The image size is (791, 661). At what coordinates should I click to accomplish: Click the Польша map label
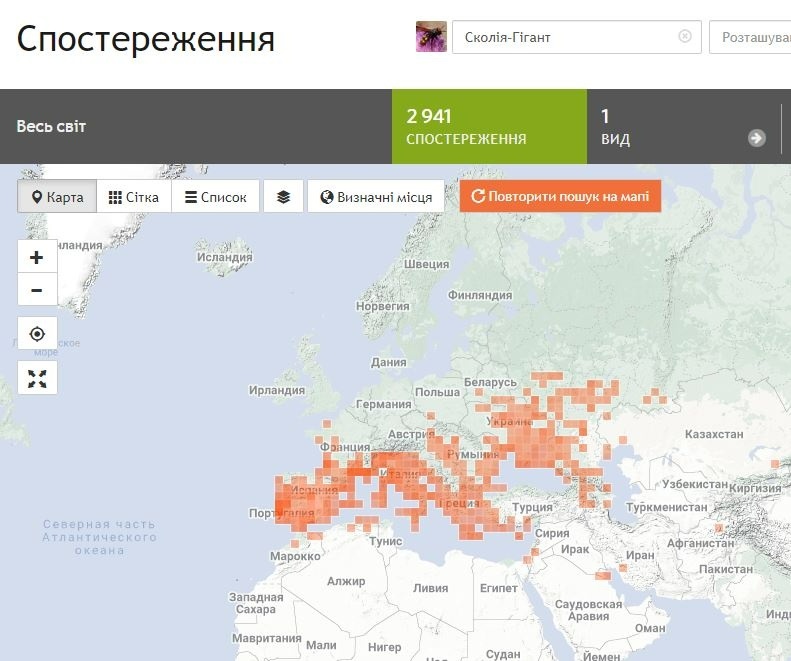click(x=437, y=392)
